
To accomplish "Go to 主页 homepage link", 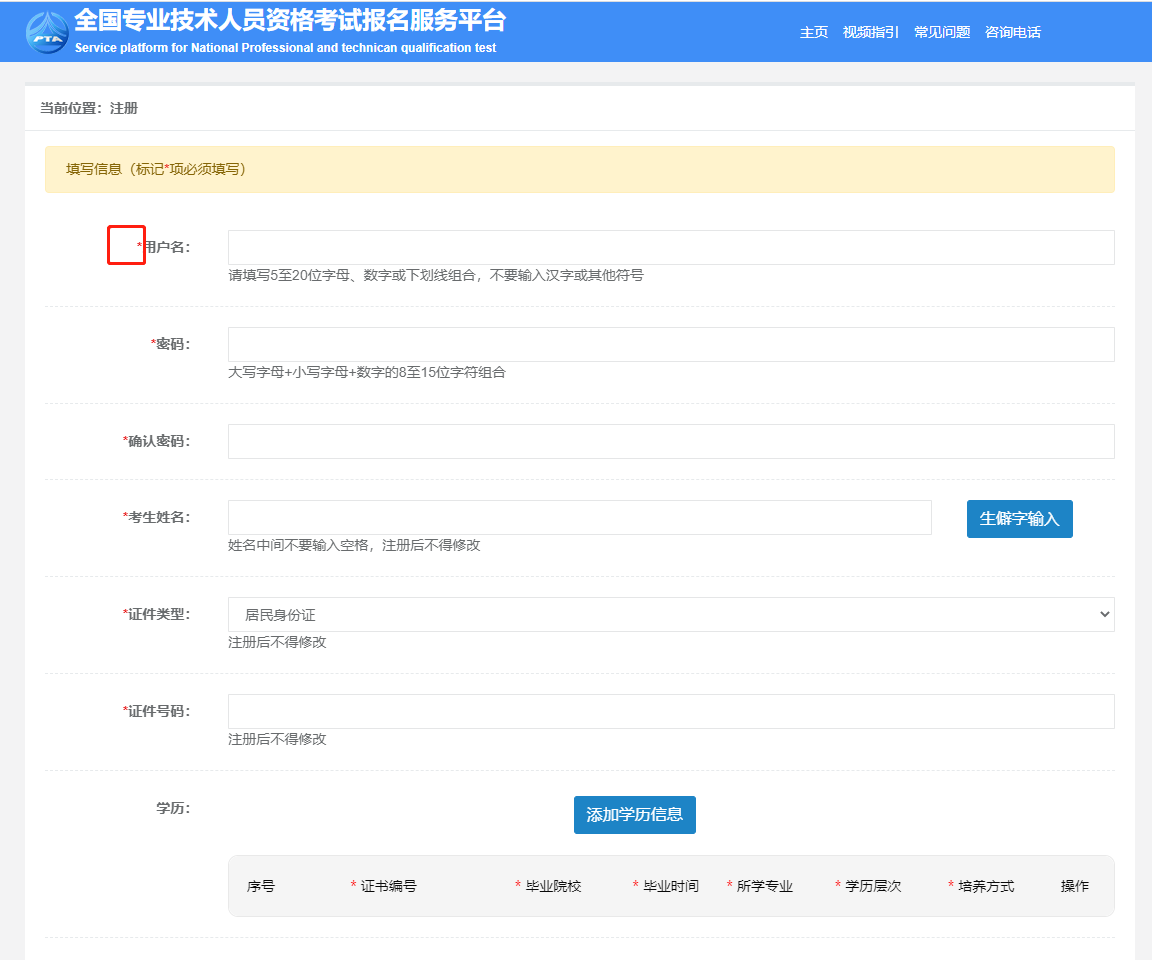I will coord(813,31).
